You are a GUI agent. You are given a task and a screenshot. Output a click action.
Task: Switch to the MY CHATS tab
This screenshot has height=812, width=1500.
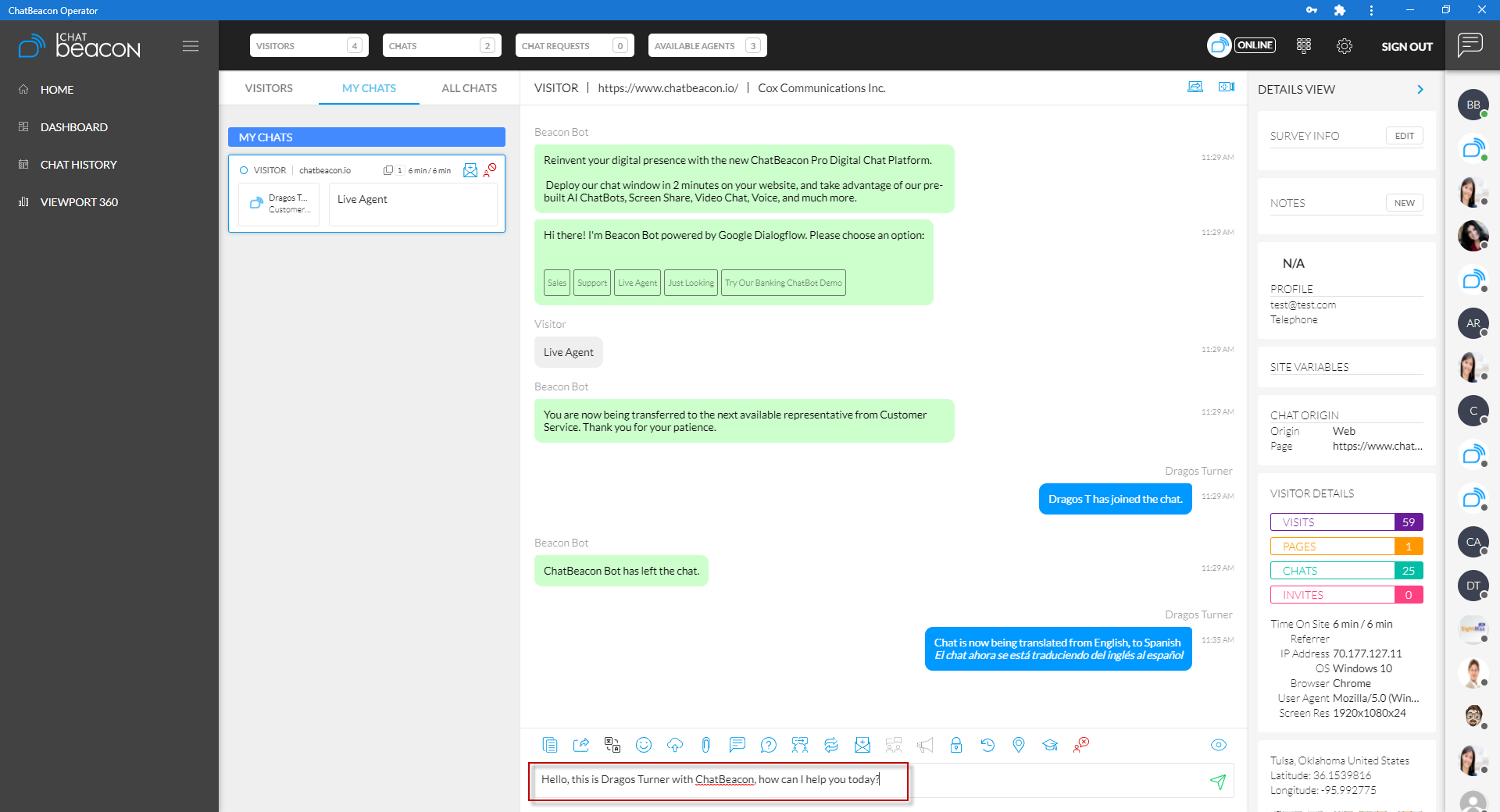(369, 88)
